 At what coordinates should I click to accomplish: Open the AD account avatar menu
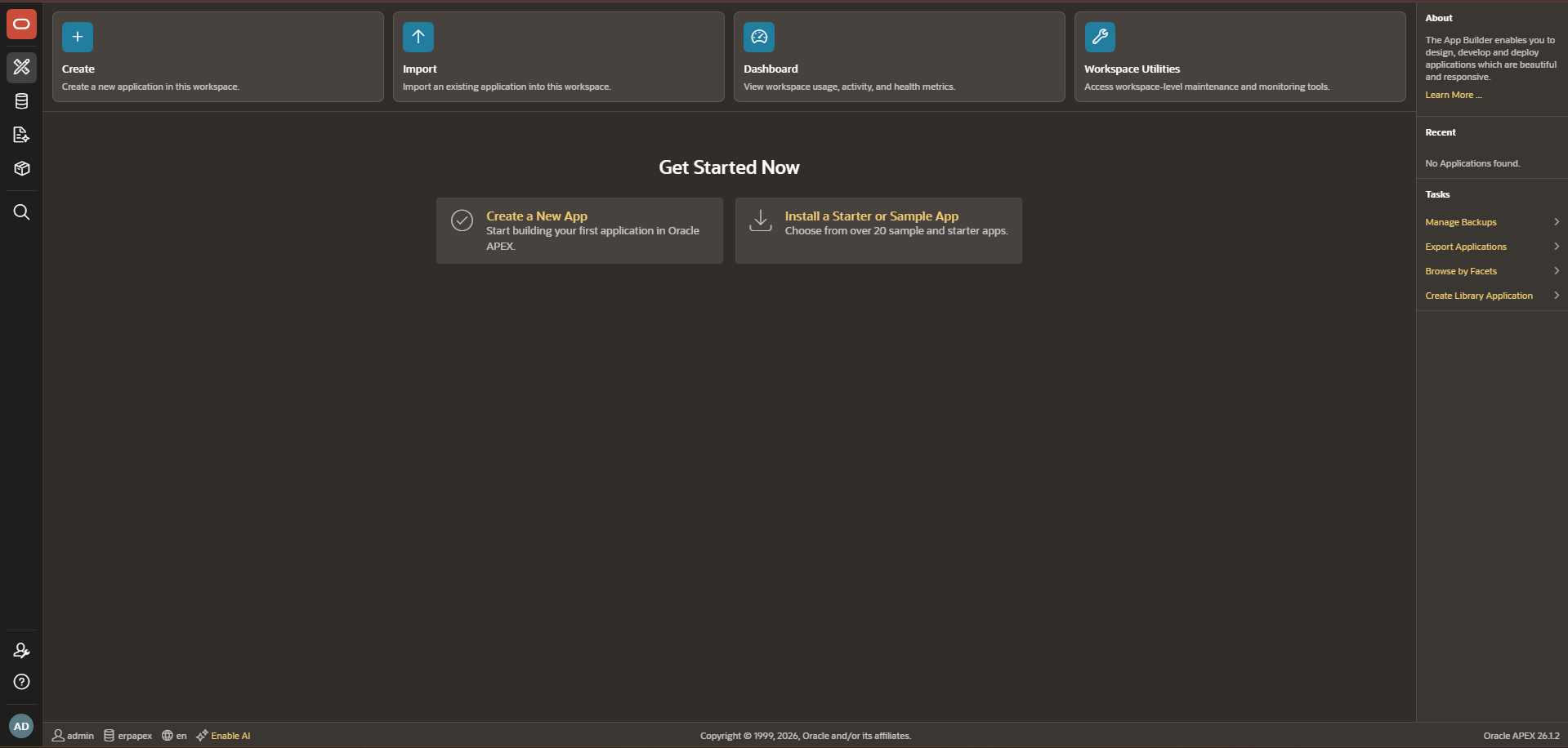click(21, 726)
